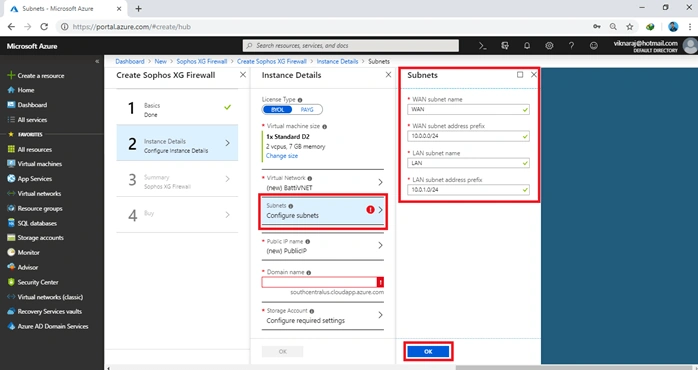Click the New breadcrumb link
698x370 pixels.
(160, 61)
